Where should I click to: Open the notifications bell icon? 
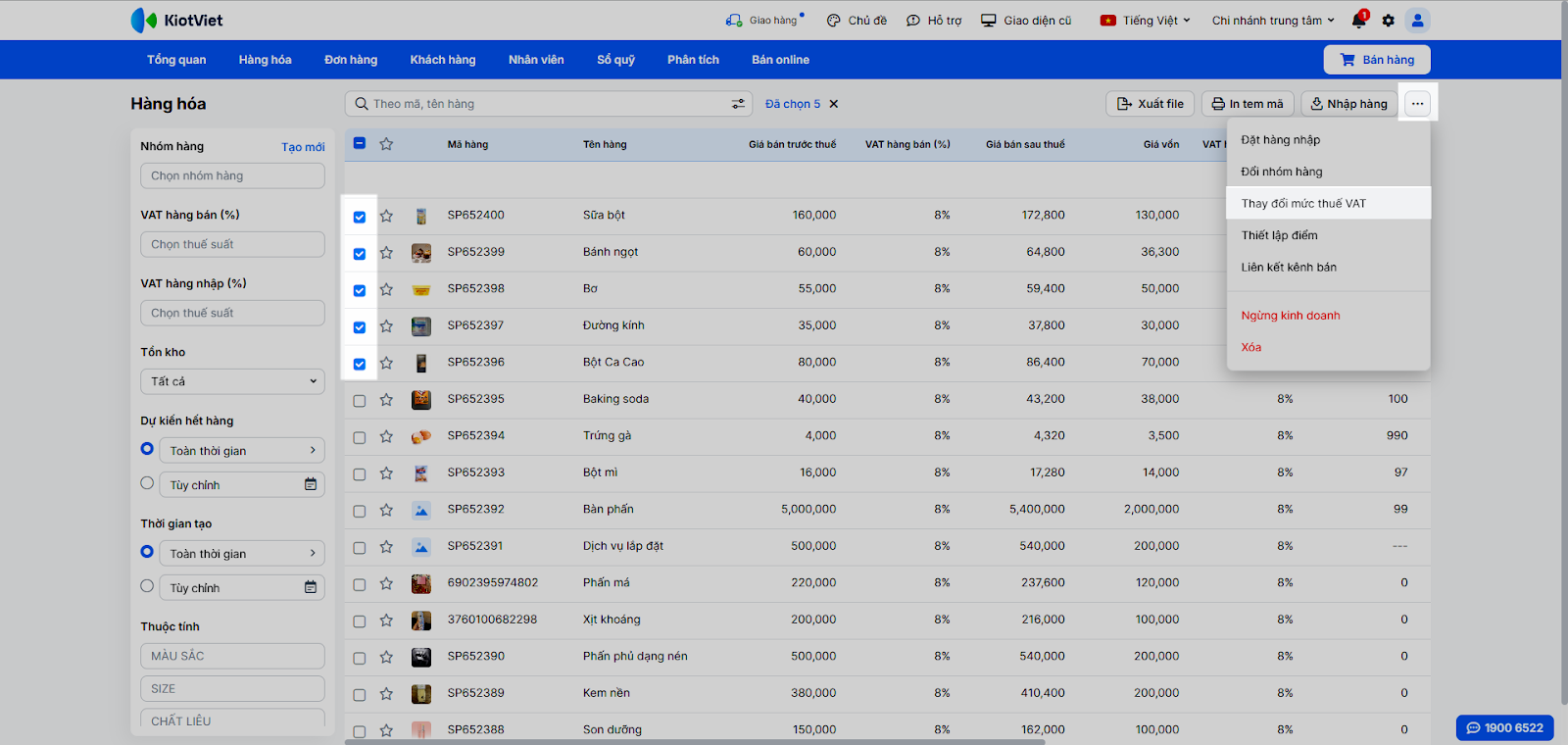(x=1358, y=21)
